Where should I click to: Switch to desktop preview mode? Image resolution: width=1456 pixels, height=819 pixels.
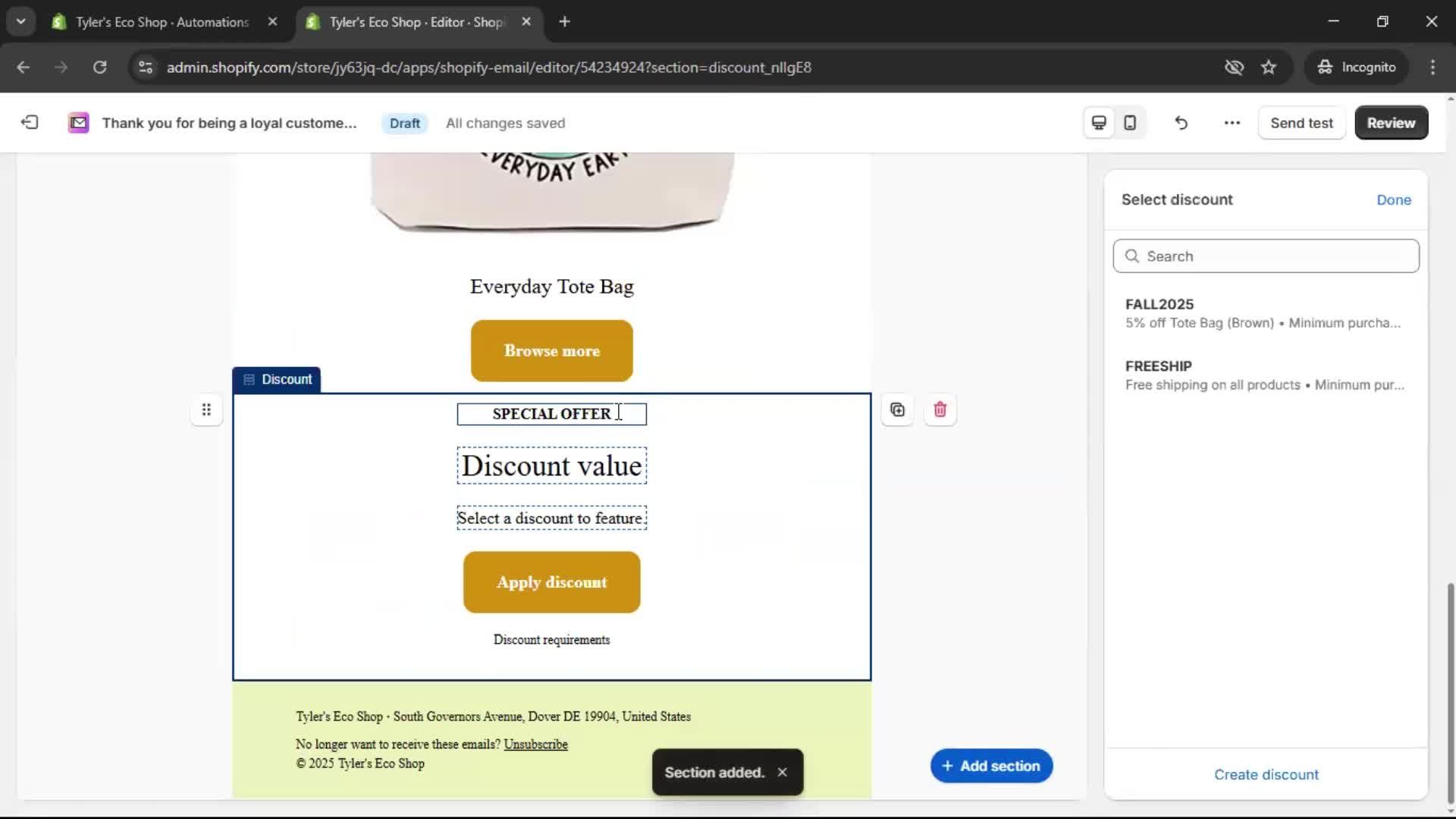1098,122
